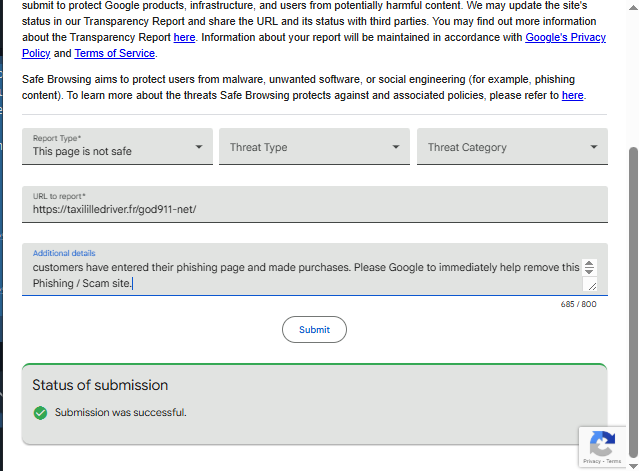639x471 pixels.
Task: Click the reCAPTCHA Terms link
Action: 616,462
